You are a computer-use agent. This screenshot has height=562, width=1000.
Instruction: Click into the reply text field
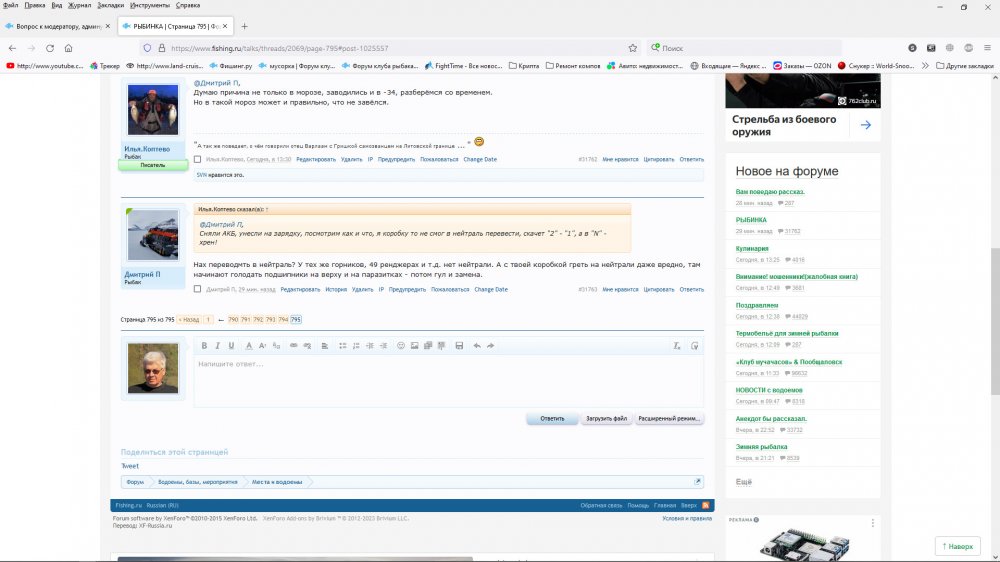click(450, 380)
